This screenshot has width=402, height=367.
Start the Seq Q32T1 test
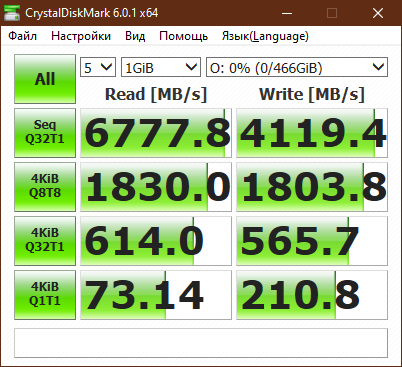pos(45,133)
